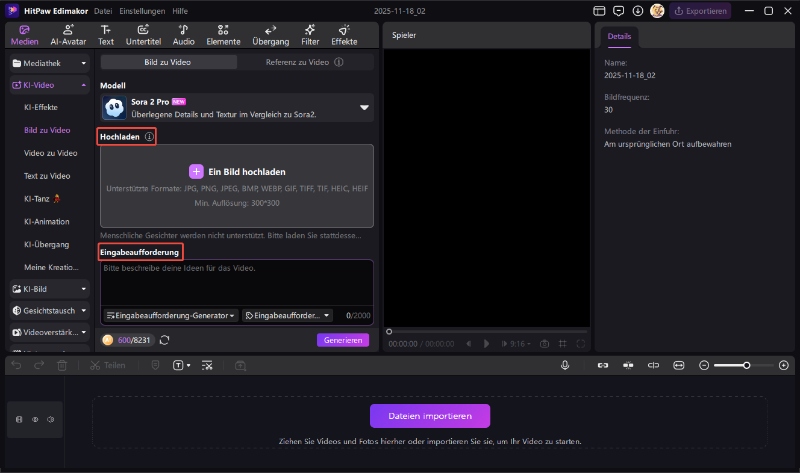The width and height of the screenshot is (800, 473).
Task: Click the info icon beside Referenz zu Video
Action: [339, 62]
